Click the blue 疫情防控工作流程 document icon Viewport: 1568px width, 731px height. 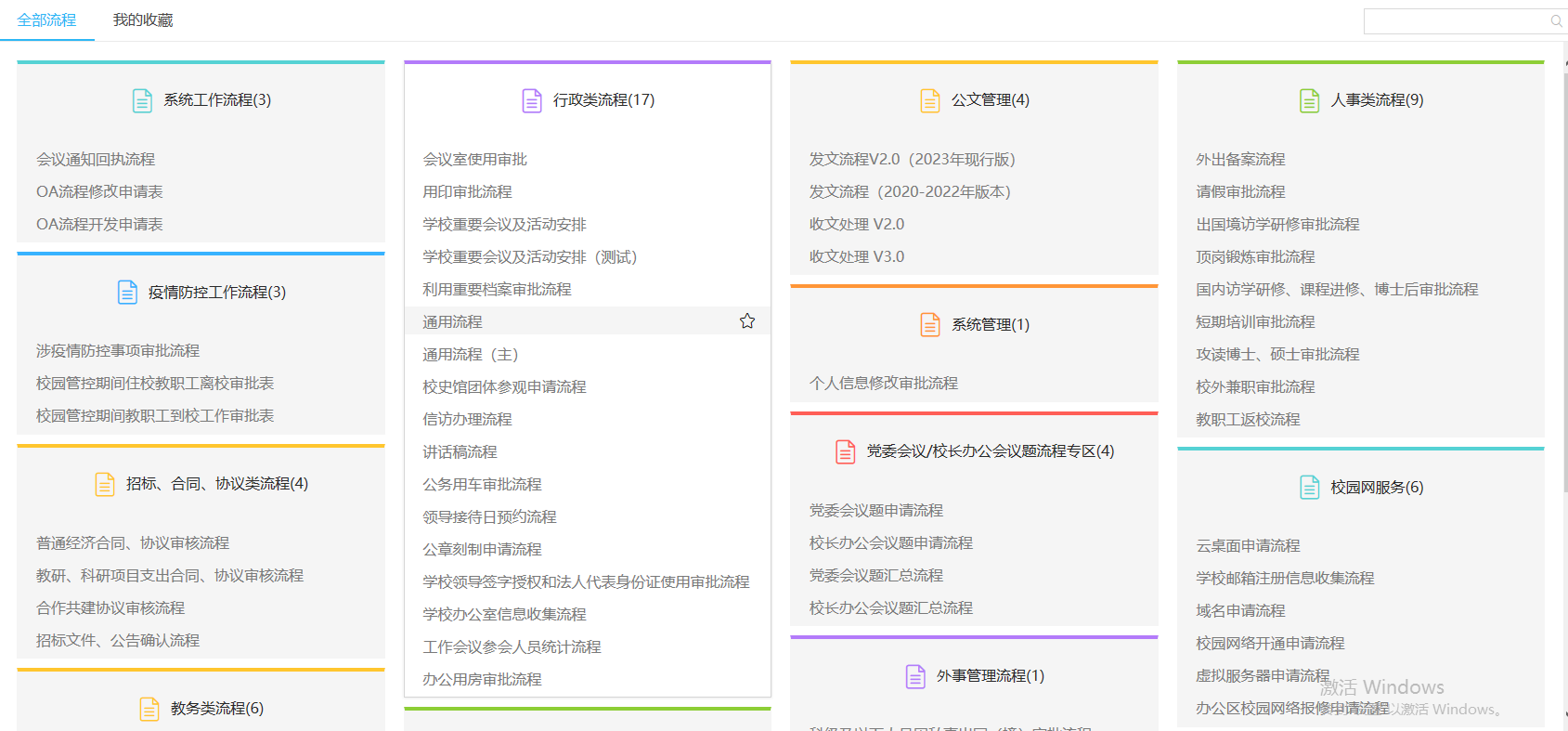pyautogui.click(x=127, y=293)
